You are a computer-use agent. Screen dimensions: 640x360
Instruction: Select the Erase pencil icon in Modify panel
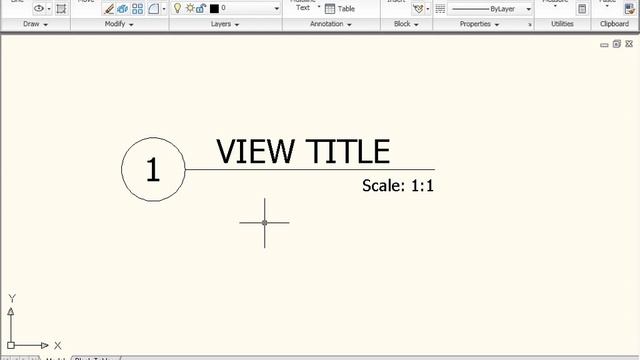(109, 9)
